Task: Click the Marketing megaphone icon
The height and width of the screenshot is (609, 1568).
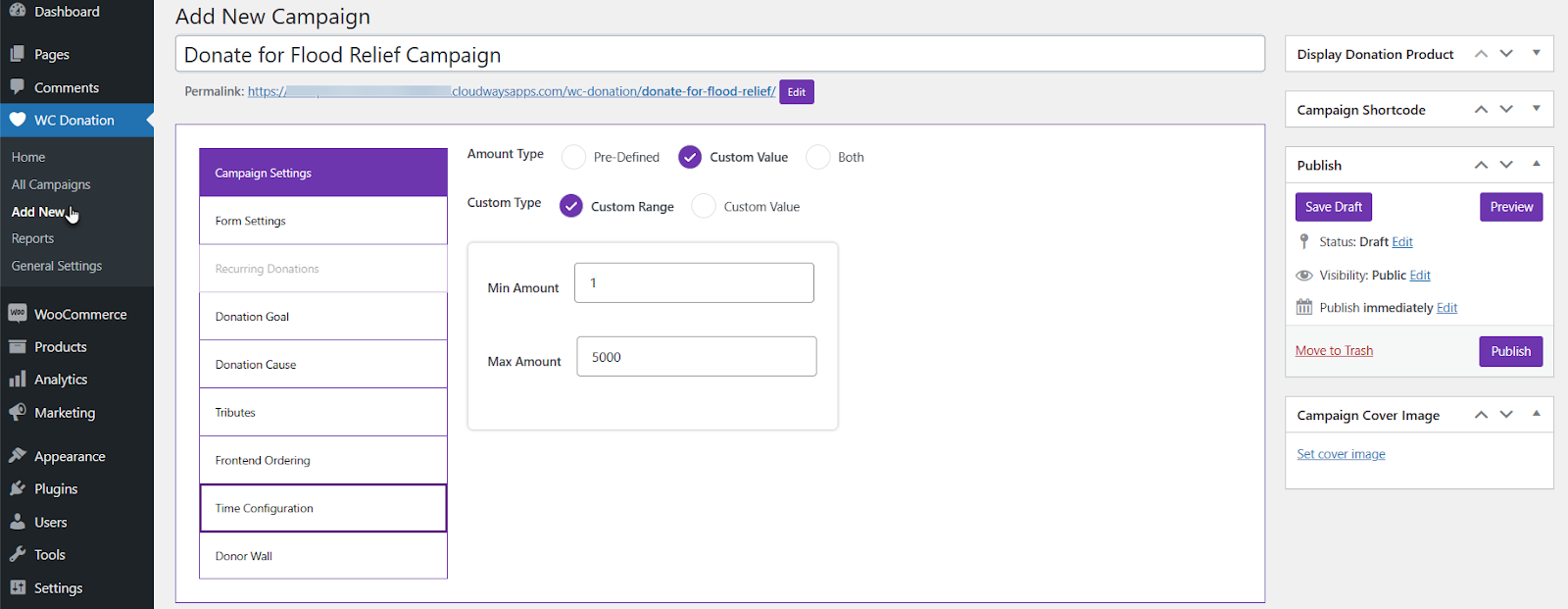Action: click(17, 413)
